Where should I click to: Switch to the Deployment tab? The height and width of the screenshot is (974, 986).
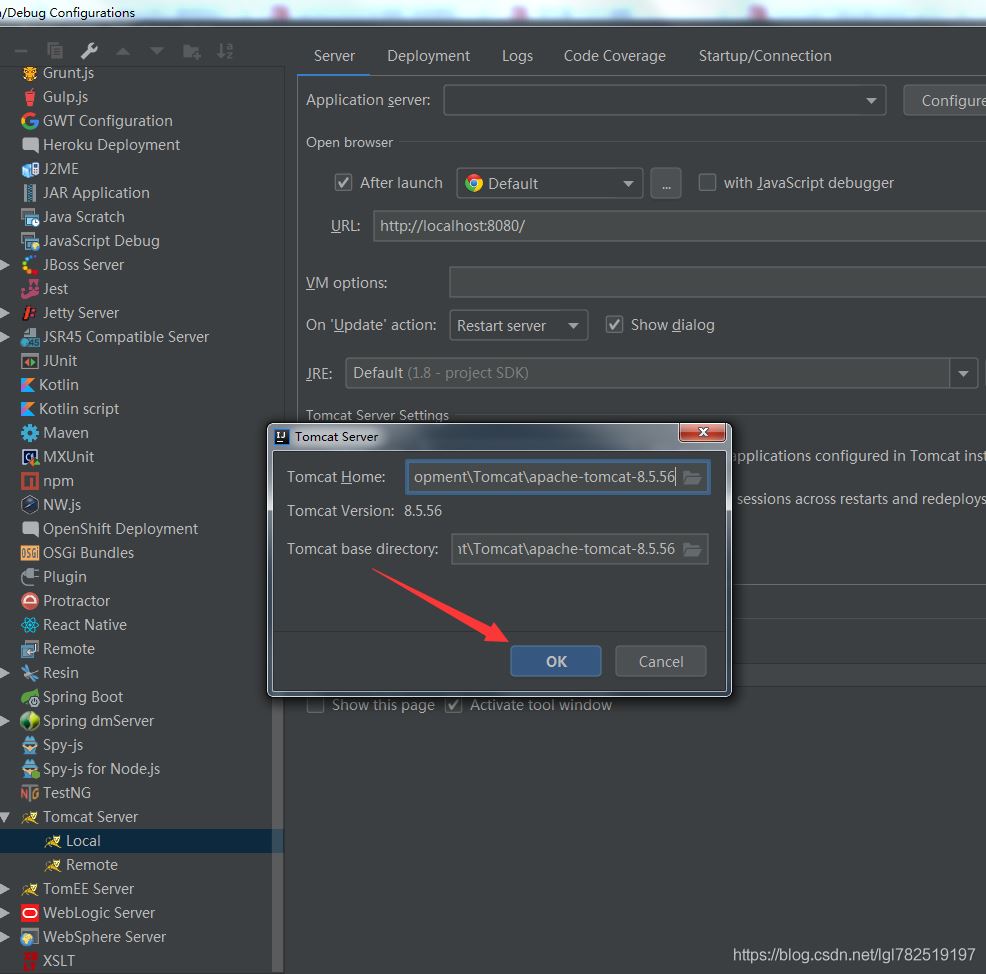click(428, 56)
